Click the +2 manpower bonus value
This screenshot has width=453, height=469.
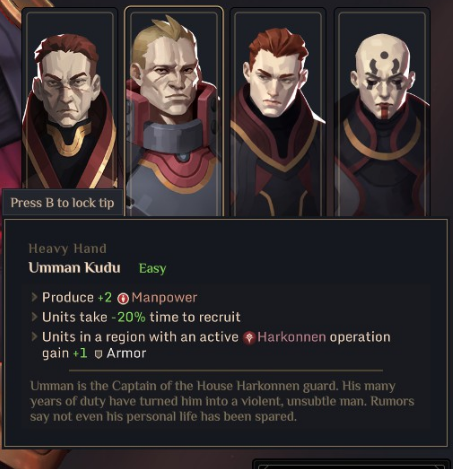104,298
